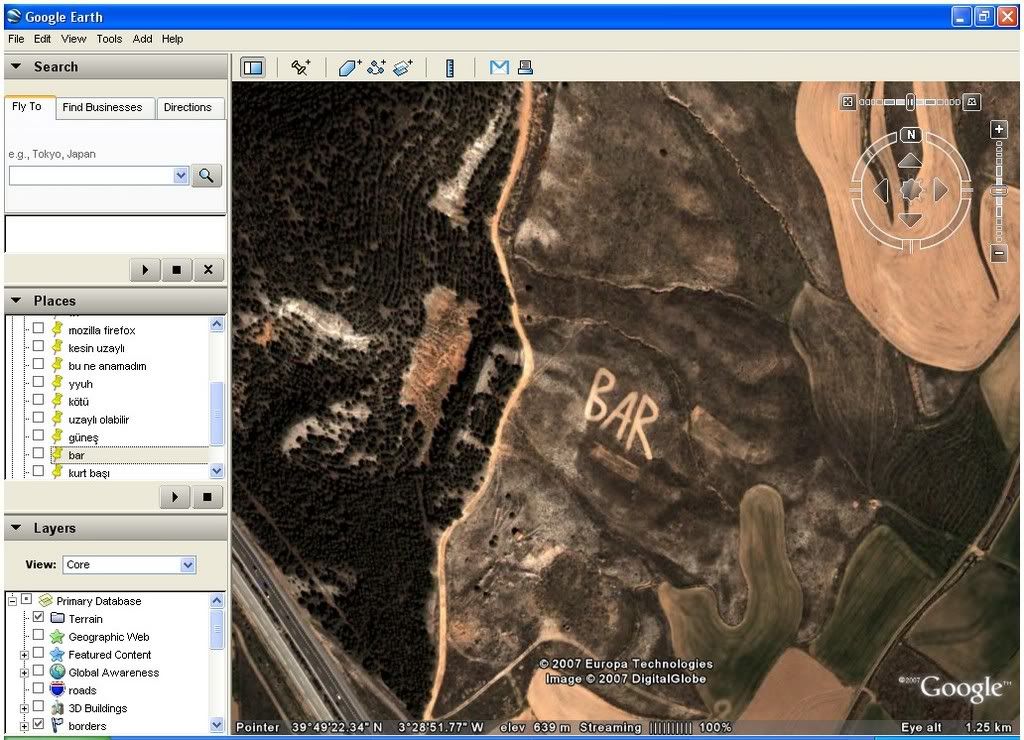Play the Places tour
This screenshot has width=1024, height=740.
pyautogui.click(x=175, y=497)
